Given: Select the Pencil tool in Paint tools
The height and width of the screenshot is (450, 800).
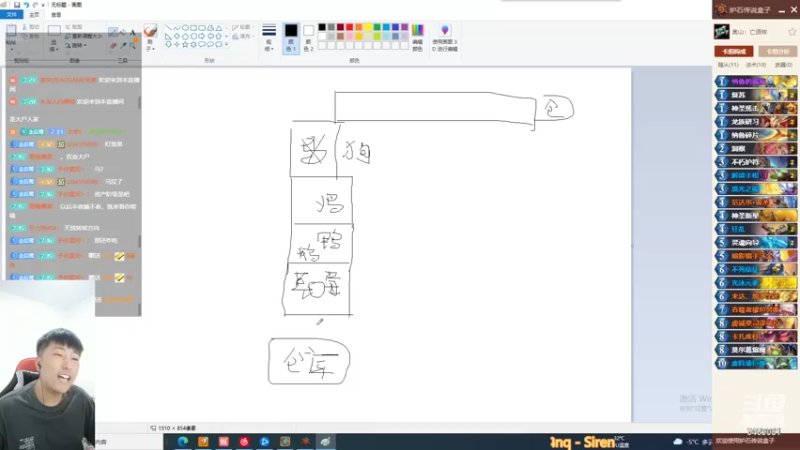Looking at the screenshot, I should (x=113, y=32).
